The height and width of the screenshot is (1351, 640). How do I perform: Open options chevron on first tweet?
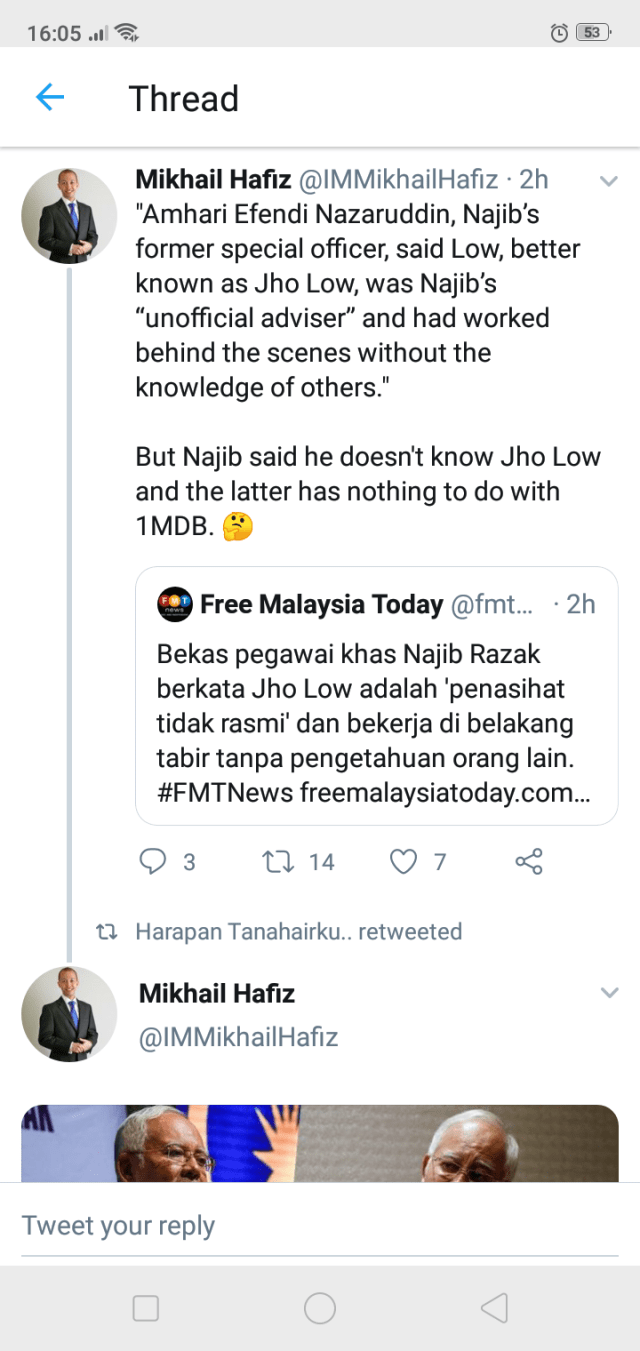coord(608,181)
